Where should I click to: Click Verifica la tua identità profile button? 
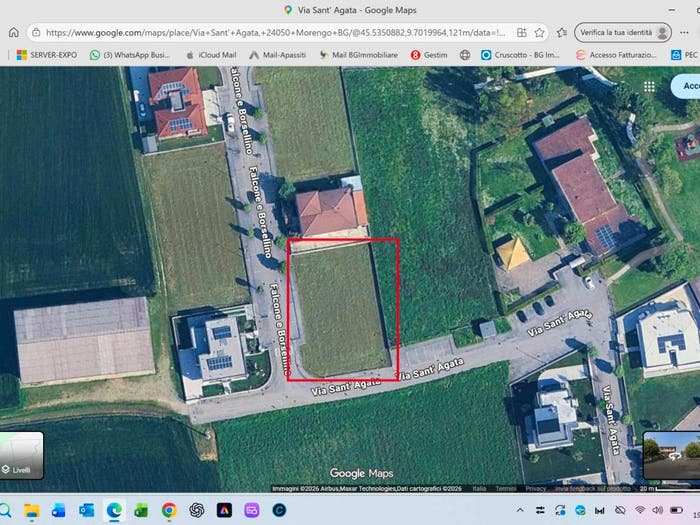point(623,33)
